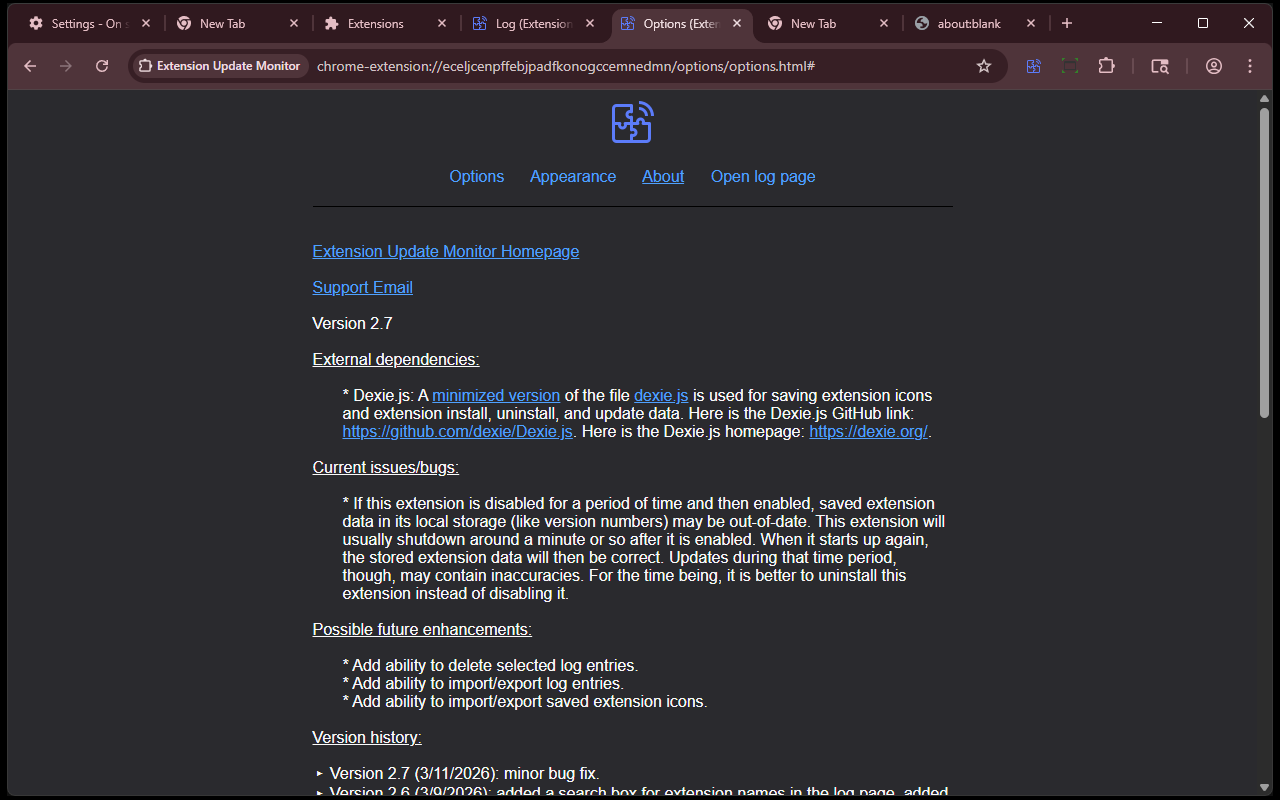This screenshot has height=800, width=1280.
Task: Close the active Options tab
Action: [737, 23]
